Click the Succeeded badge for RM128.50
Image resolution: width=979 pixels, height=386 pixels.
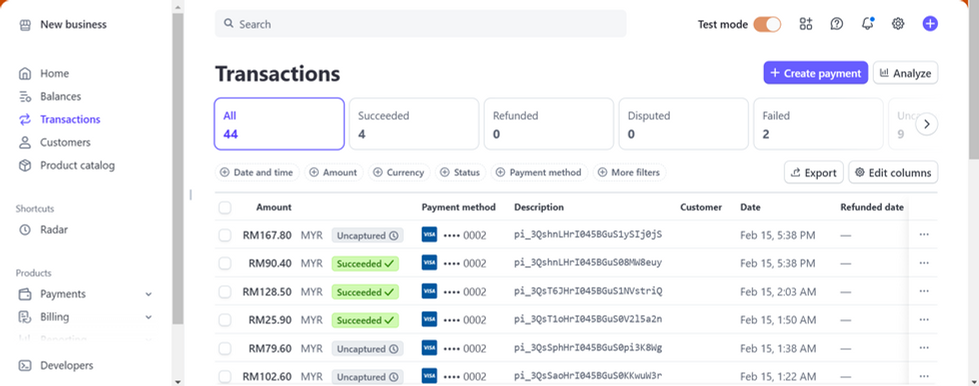click(365, 292)
